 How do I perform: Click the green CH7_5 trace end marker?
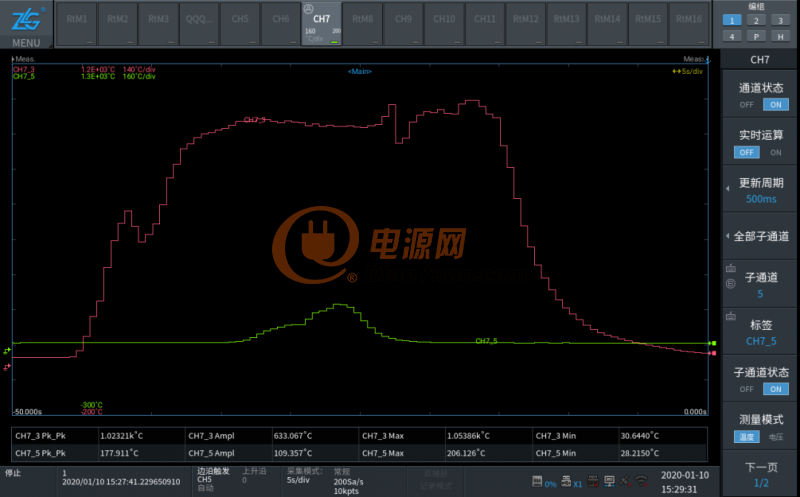tap(713, 344)
